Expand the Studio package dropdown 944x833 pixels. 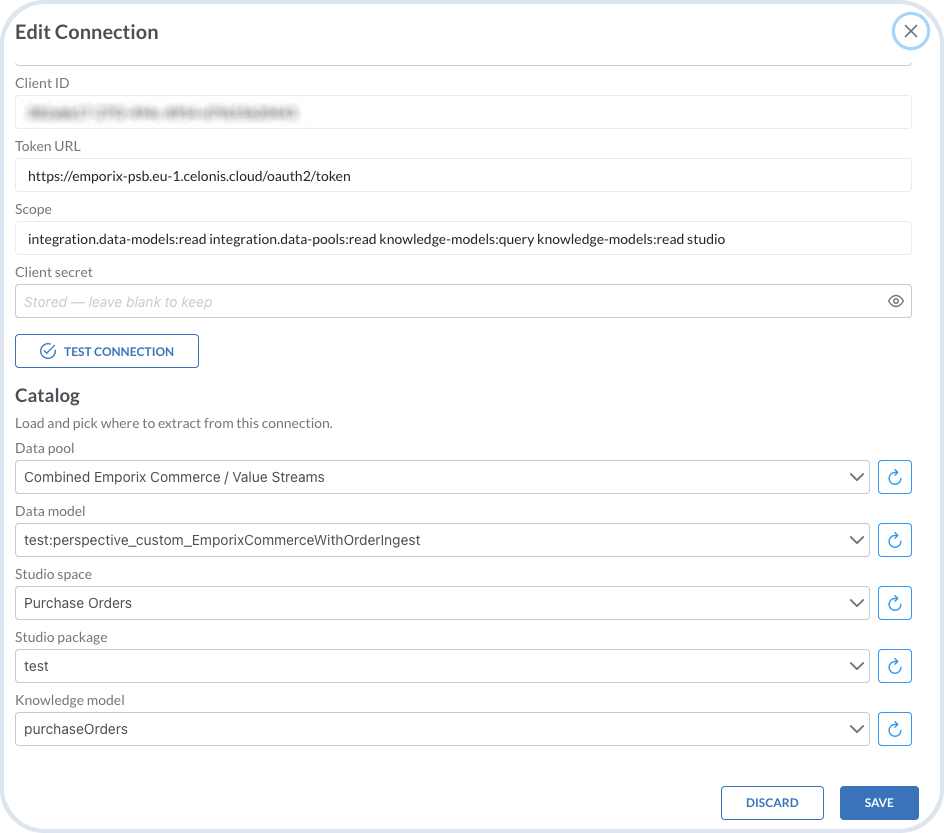442,666
